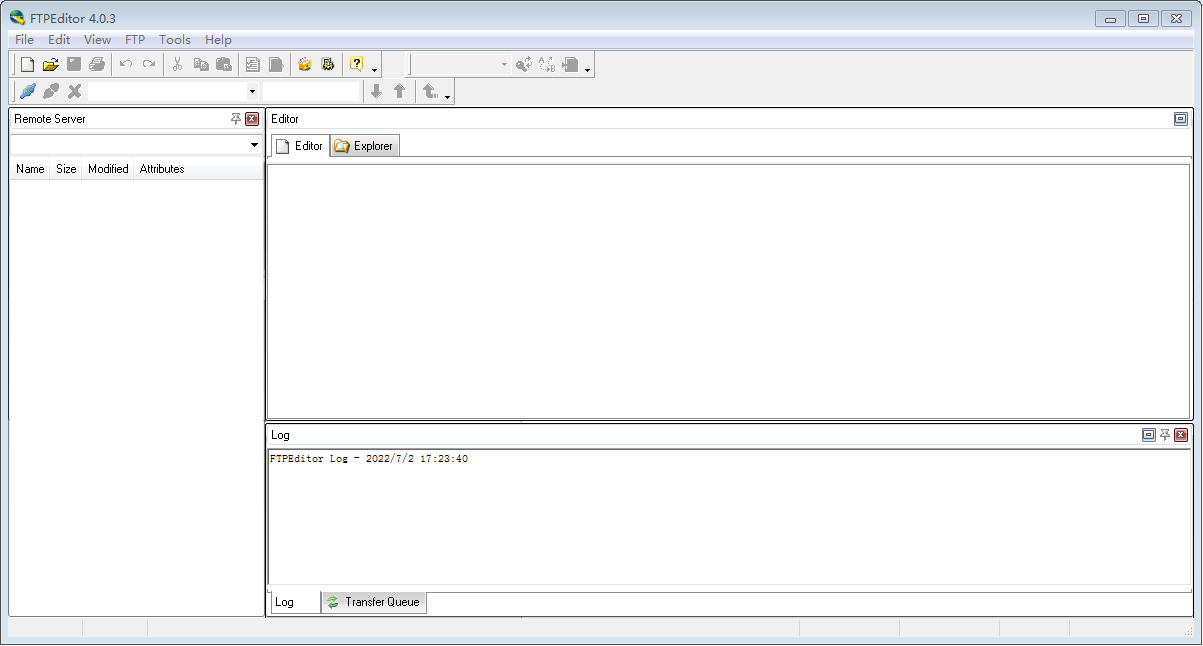Maximize the Editor panel

click(1181, 119)
